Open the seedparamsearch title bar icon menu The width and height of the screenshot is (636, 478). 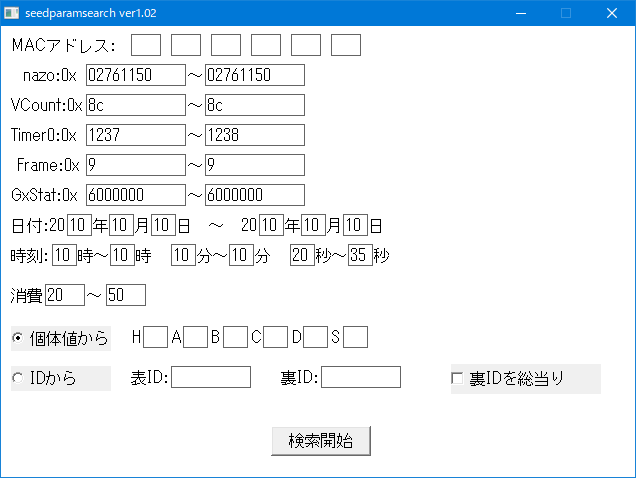pyautogui.click(x=11, y=13)
